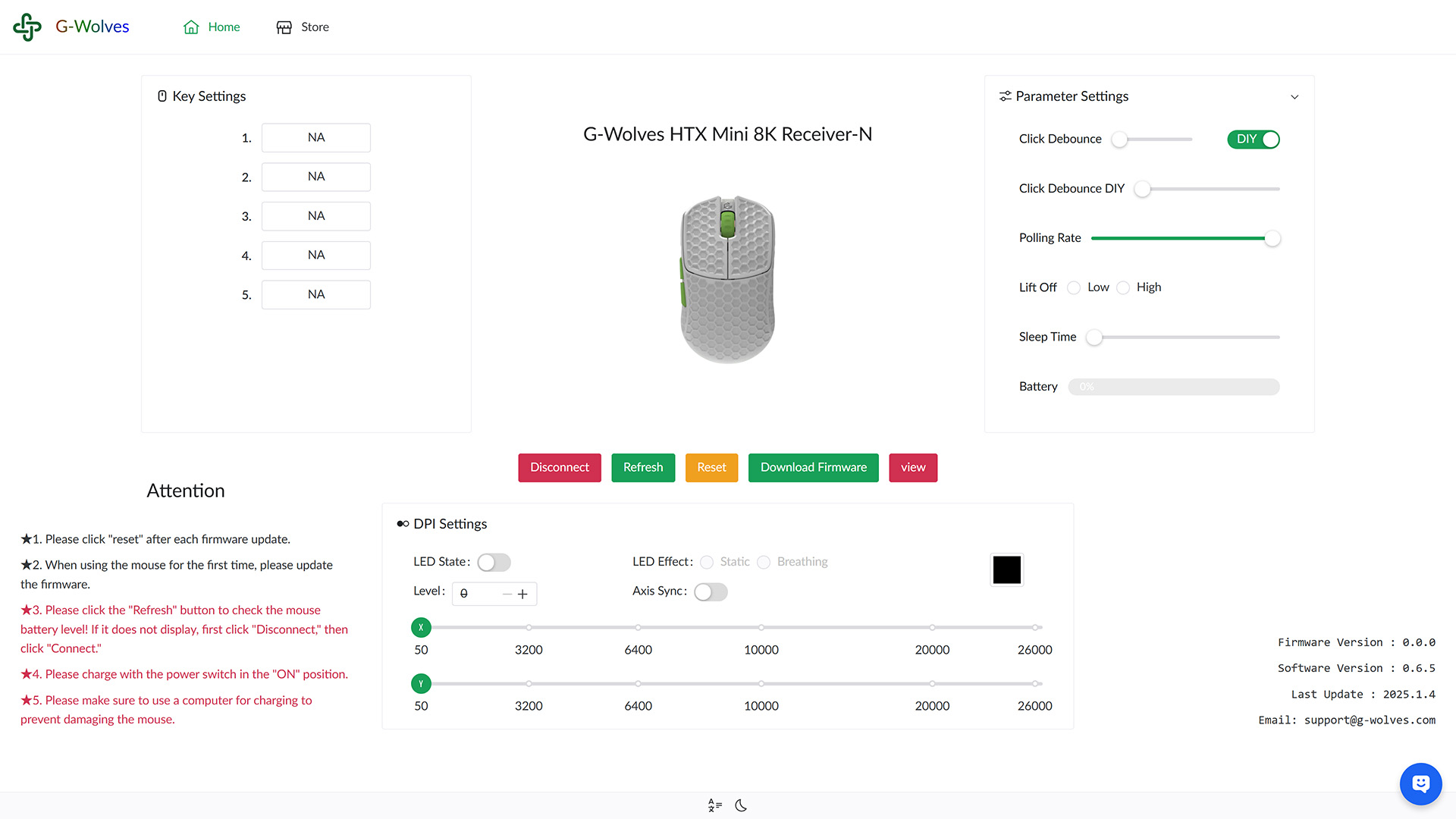This screenshot has height=819, width=1456.
Task: Click Download Firmware
Action: pyautogui.click(x=814, y=468)
